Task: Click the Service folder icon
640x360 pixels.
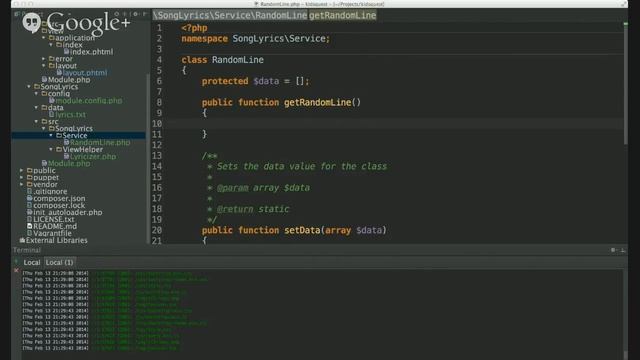Action: click(x=59, y=136)
